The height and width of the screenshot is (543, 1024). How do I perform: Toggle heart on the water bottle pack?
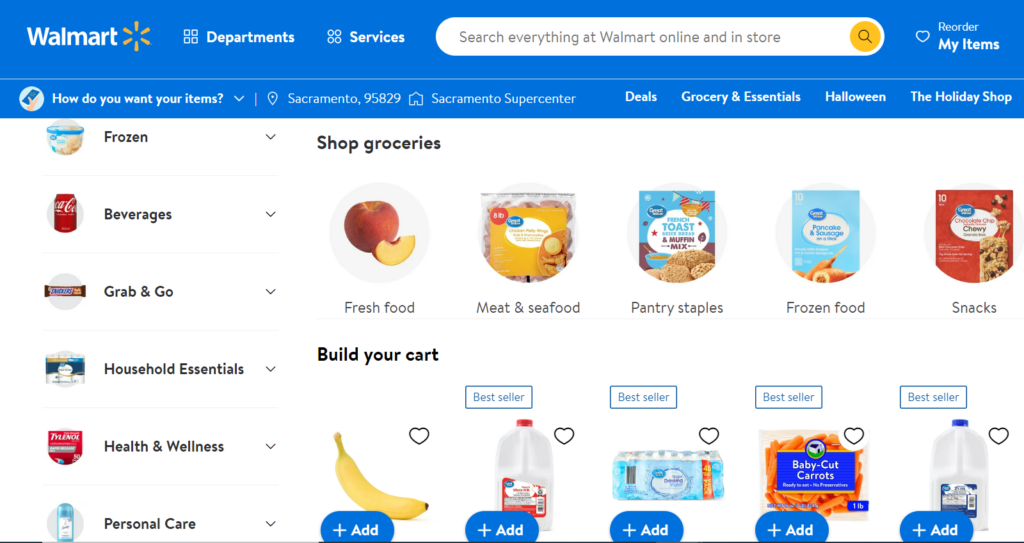click(709, 436)
